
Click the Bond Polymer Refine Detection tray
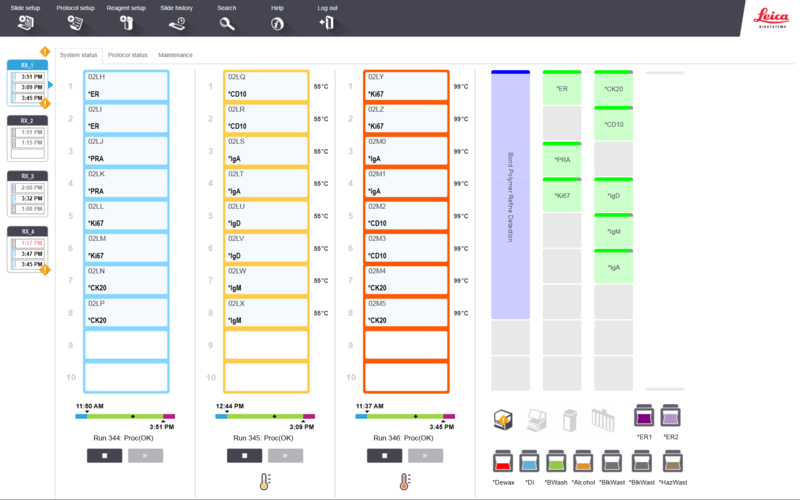point(510,196)
